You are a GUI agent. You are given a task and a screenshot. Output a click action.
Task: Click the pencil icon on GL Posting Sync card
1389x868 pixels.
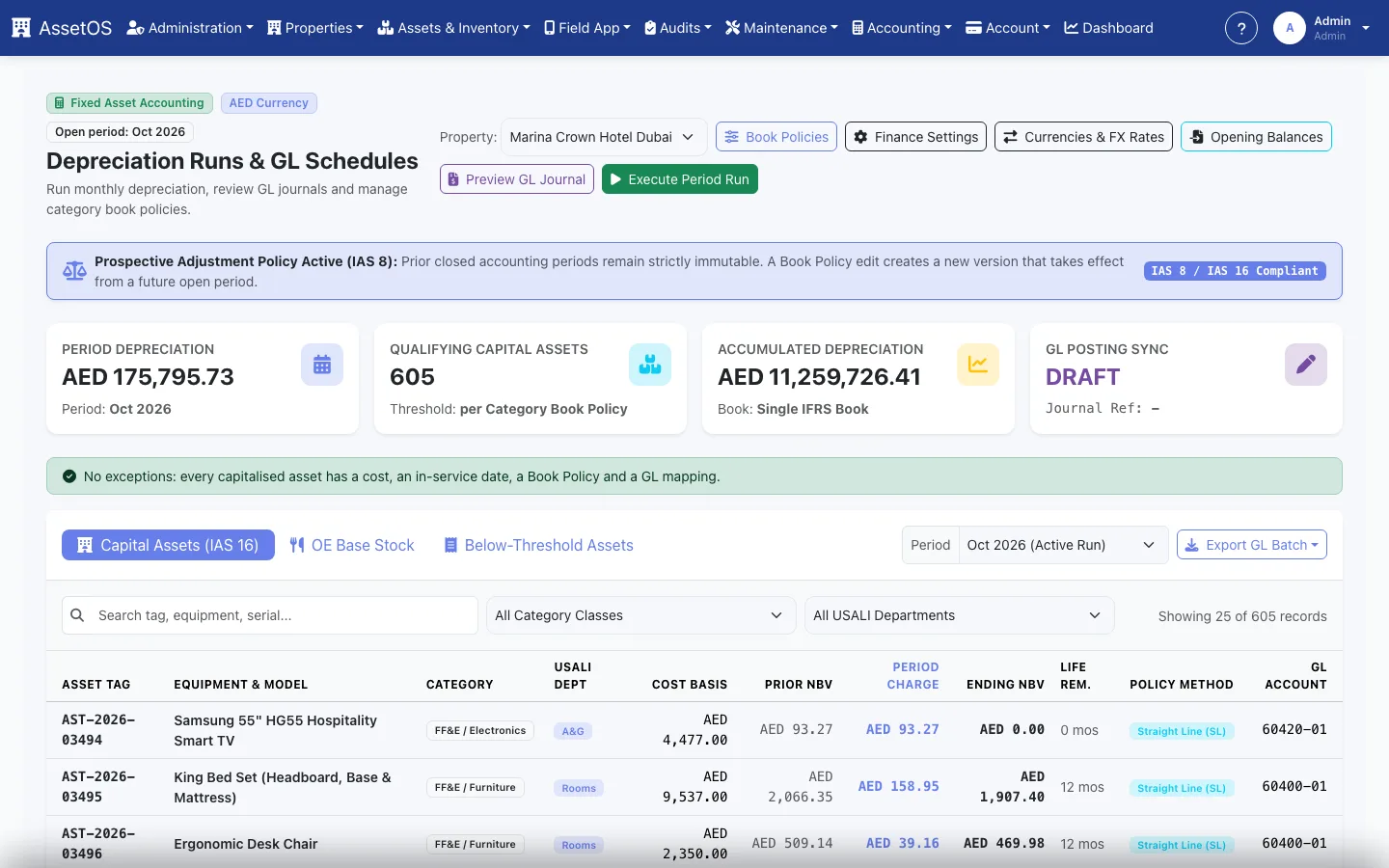[1306, 365]
